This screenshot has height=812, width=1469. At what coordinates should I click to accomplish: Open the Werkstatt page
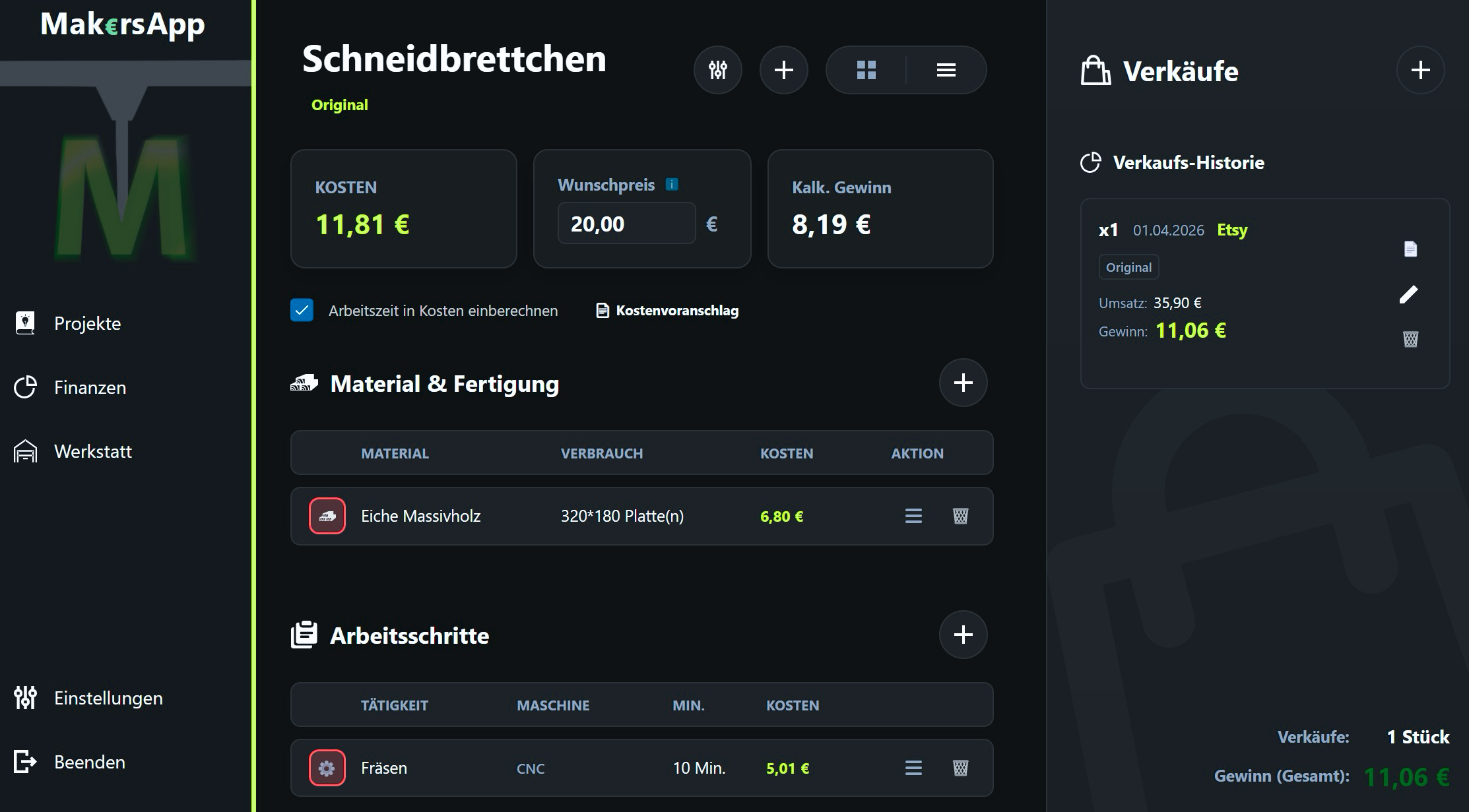point(91,451)
